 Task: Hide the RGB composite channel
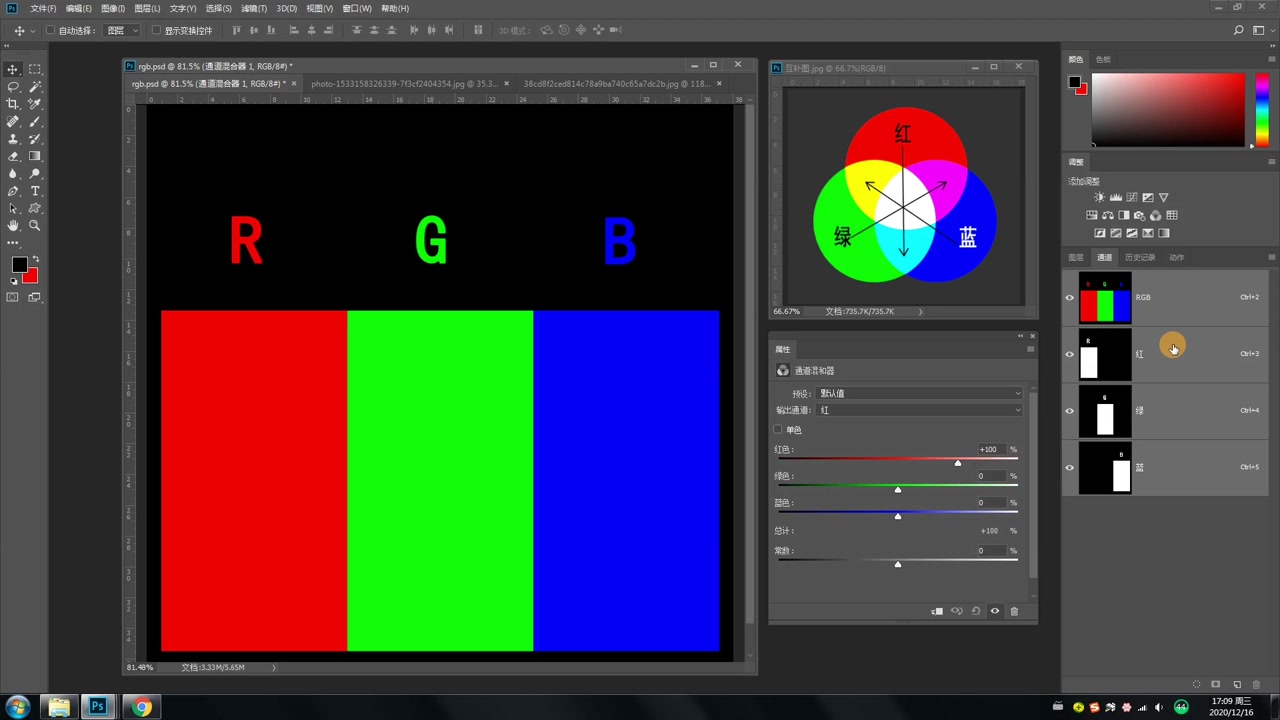[1070, 298]
